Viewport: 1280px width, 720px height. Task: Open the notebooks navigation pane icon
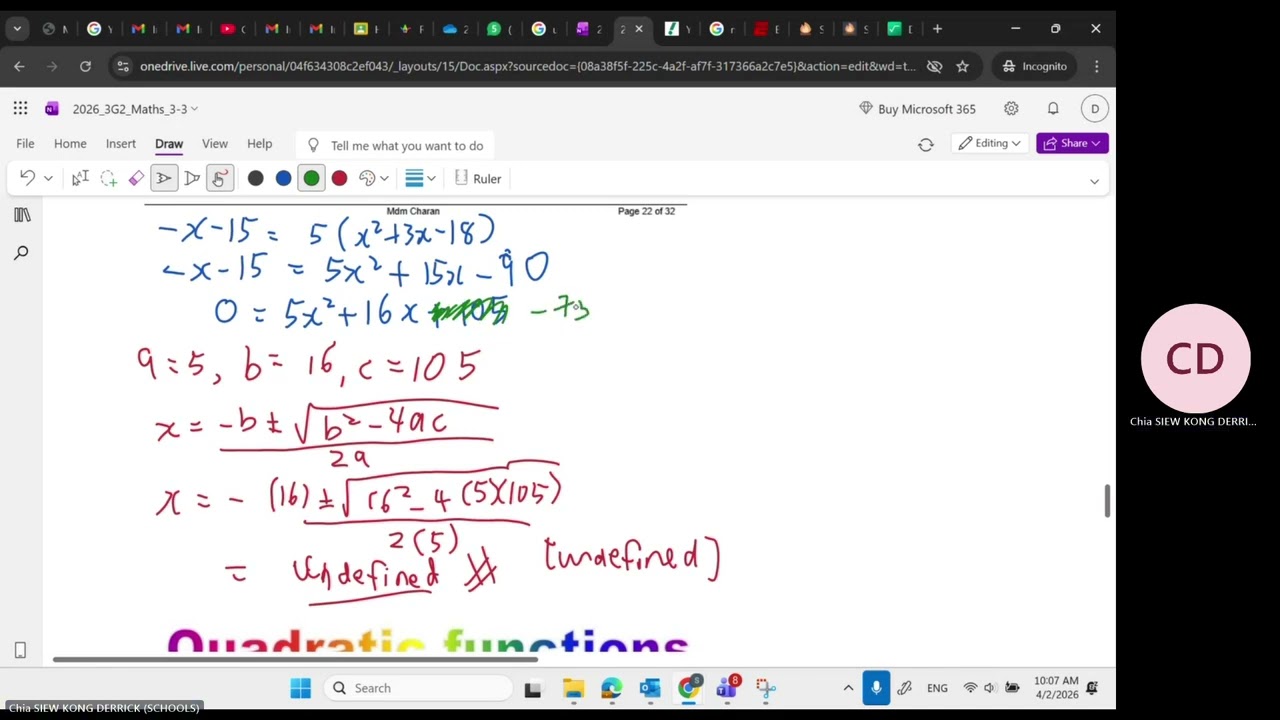point(21,215)
